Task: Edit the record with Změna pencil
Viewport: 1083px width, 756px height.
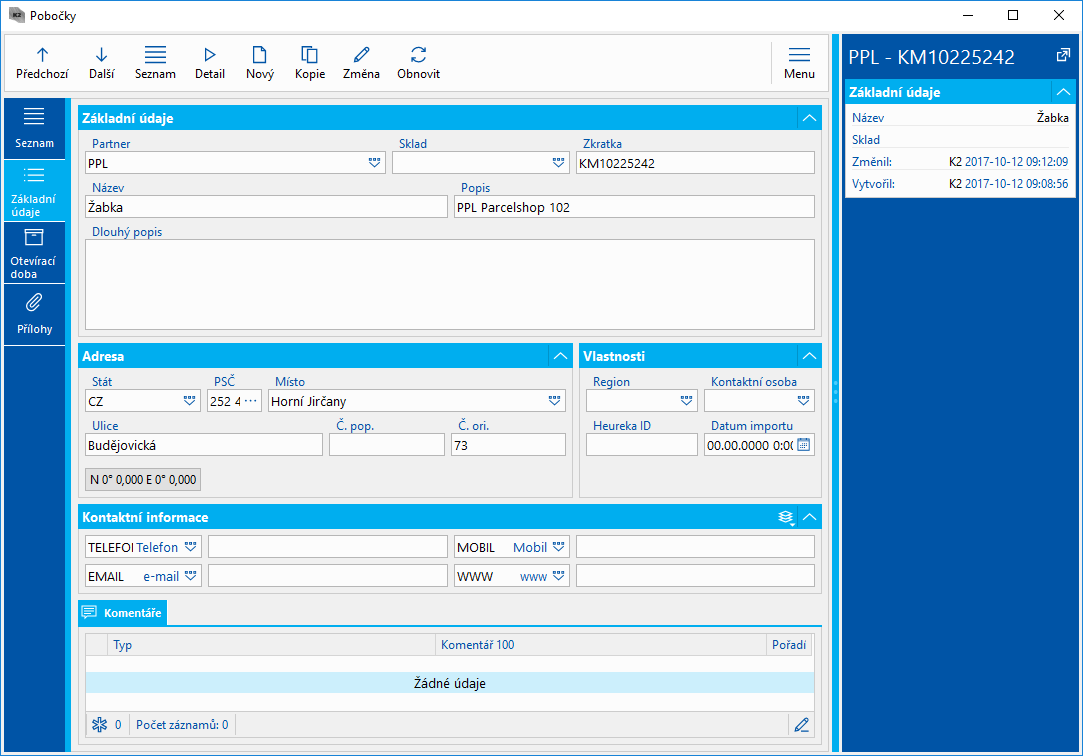Action: 361,62
